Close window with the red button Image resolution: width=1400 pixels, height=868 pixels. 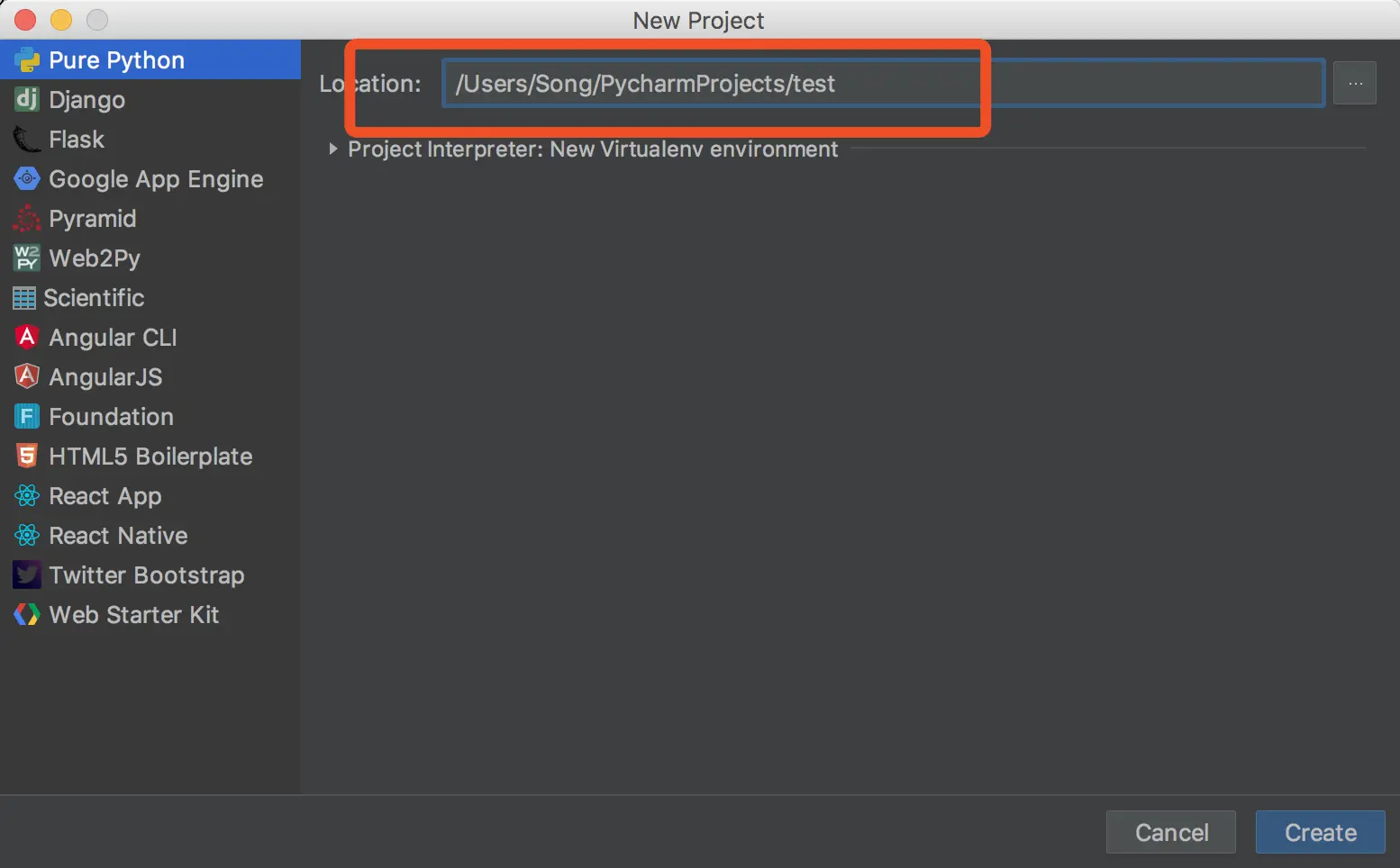25,19
